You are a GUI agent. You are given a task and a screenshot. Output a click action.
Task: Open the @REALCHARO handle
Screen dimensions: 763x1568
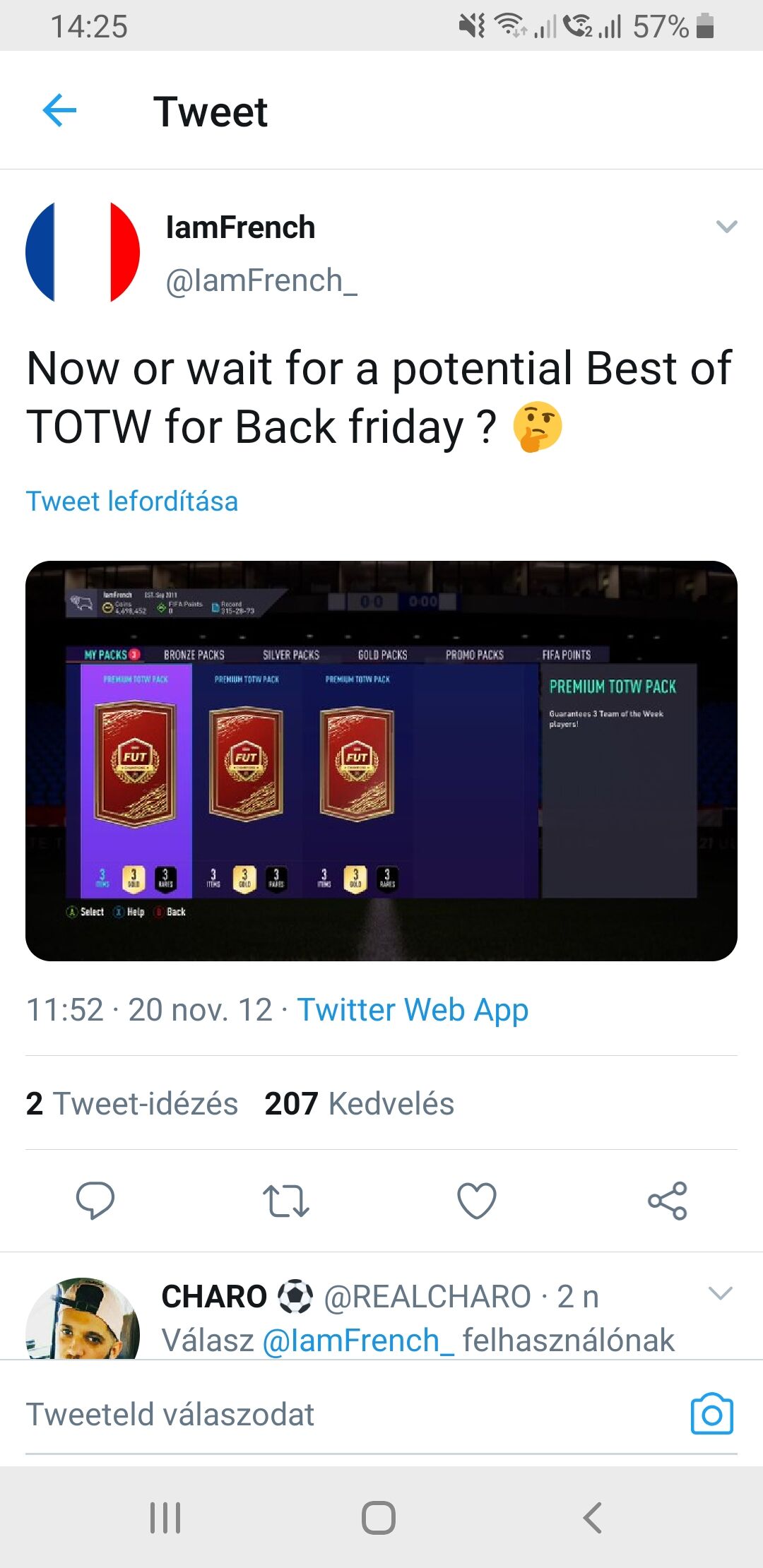pyautogui.click(x=427, y=1296)
